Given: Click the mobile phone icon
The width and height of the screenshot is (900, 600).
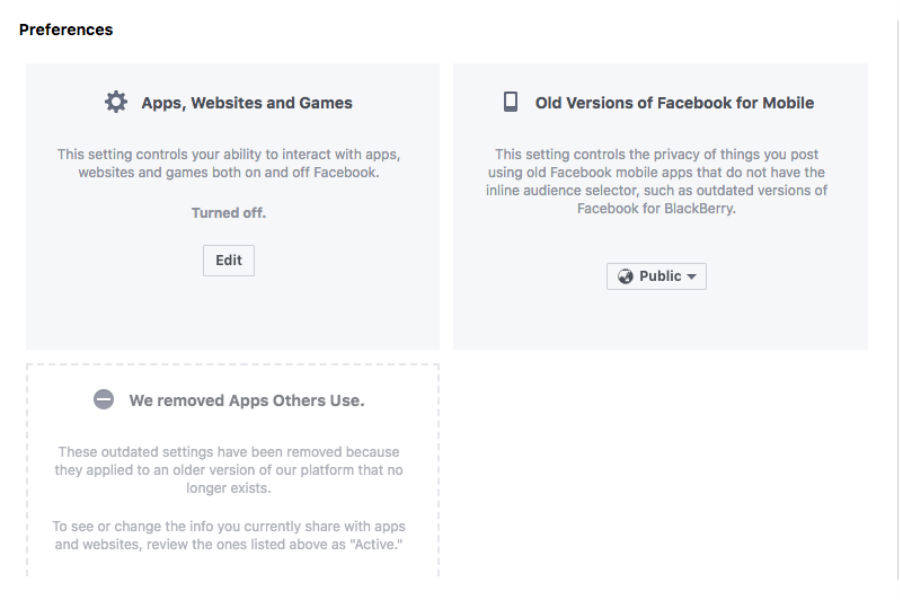Looking at the screenshot, I should pos(510,102).
